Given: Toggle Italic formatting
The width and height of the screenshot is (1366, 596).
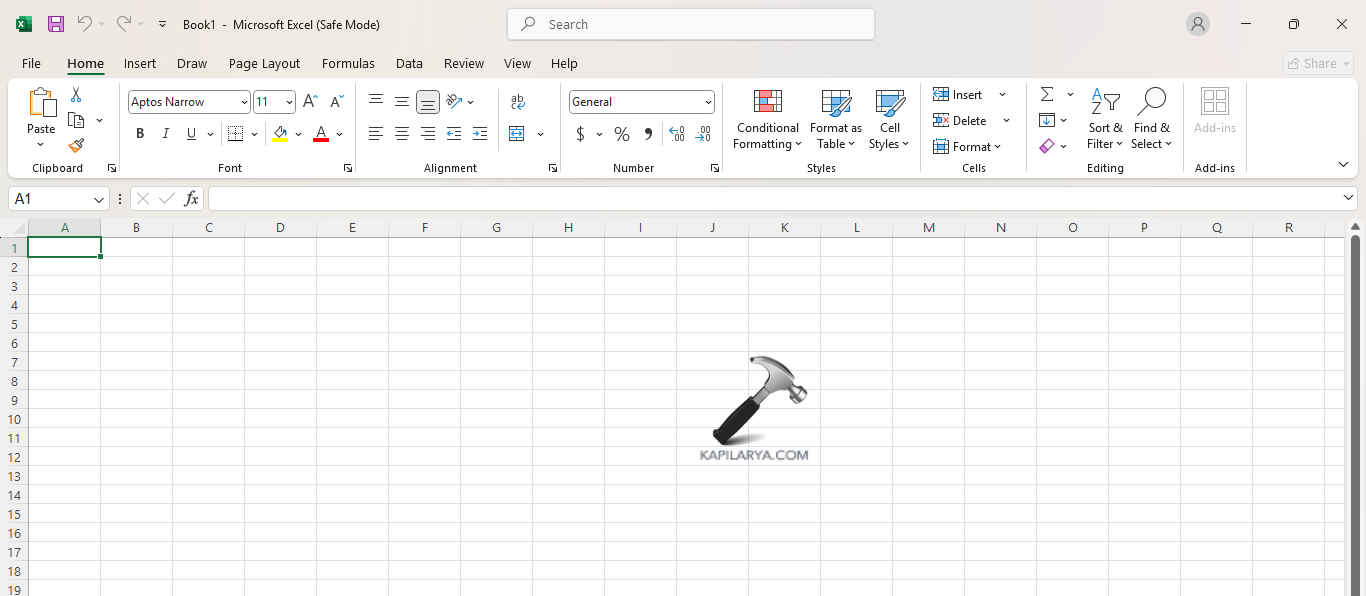Looking at the screenshot, I should tap(166, 134).
